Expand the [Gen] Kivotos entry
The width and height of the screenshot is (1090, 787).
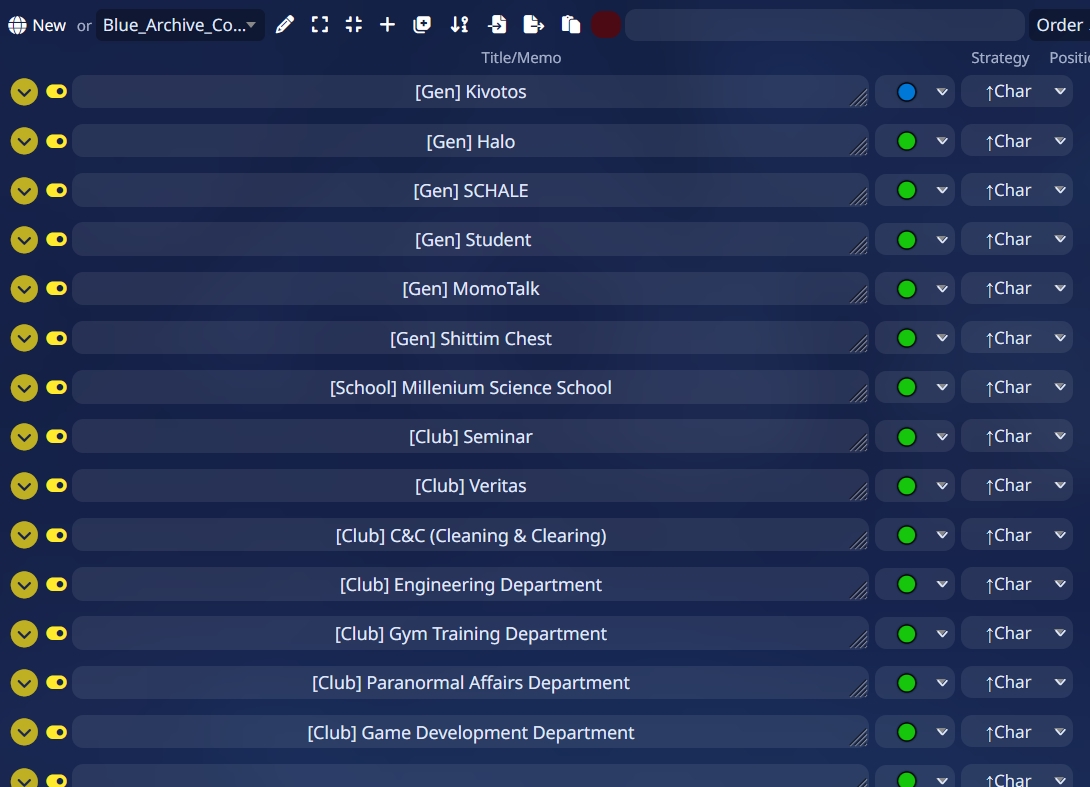click(x=24, y=92)
